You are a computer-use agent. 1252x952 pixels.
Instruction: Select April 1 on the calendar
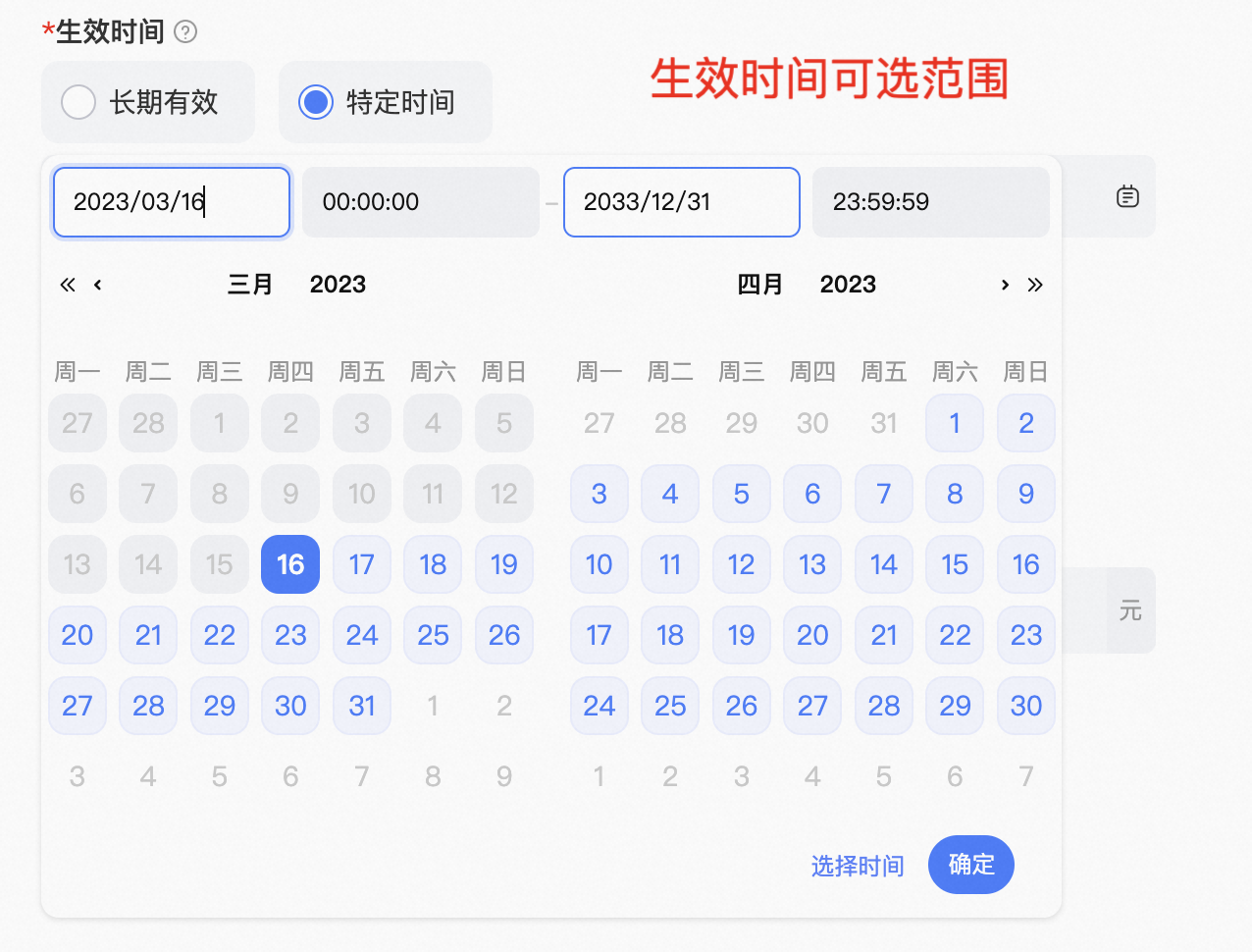click(x=954, y=423)
